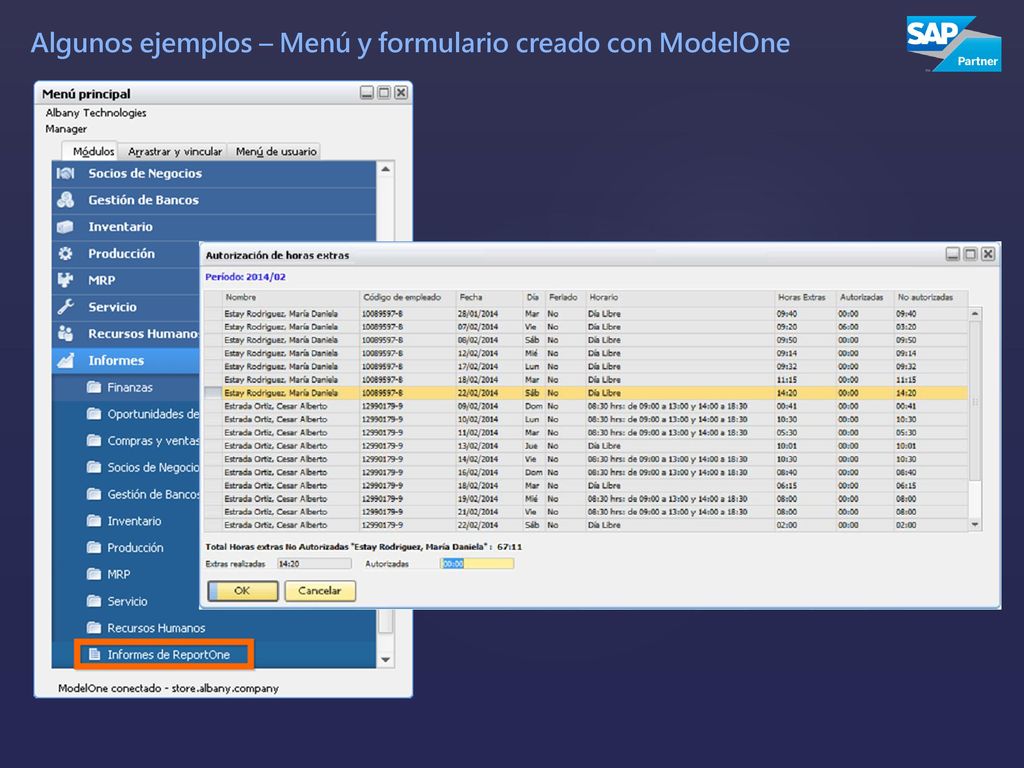Click the table scrollbar up arrow
This screenshot has height=768, width=1024.
click(975, 314)
